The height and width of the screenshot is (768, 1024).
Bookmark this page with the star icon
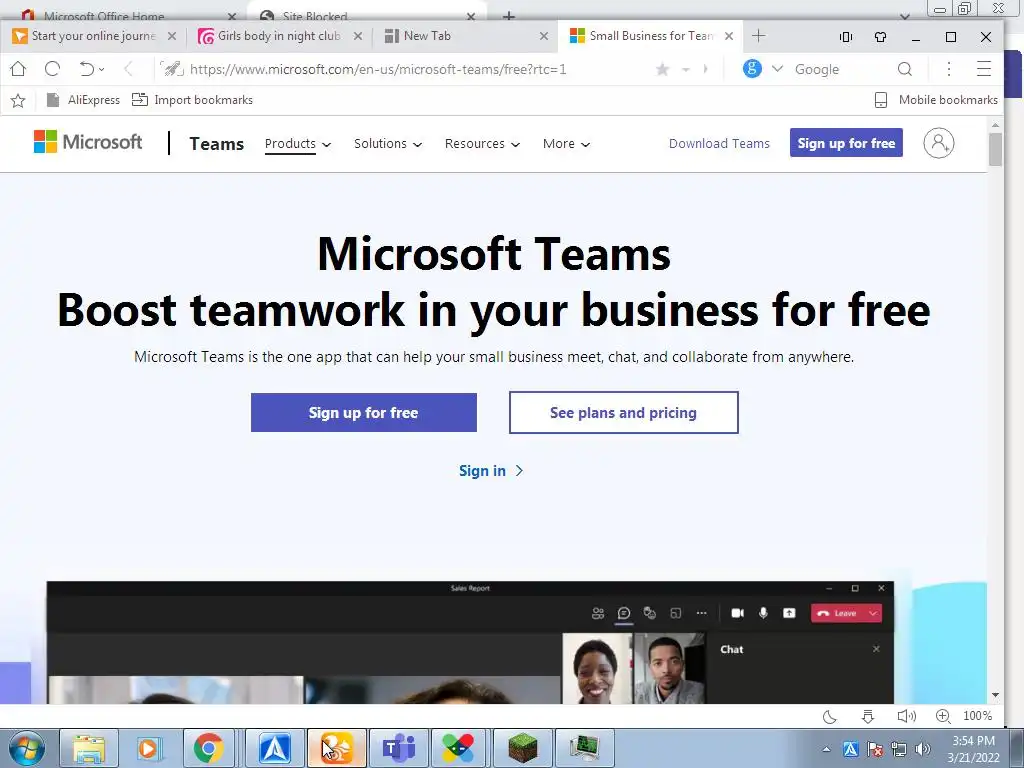(662, 69)
